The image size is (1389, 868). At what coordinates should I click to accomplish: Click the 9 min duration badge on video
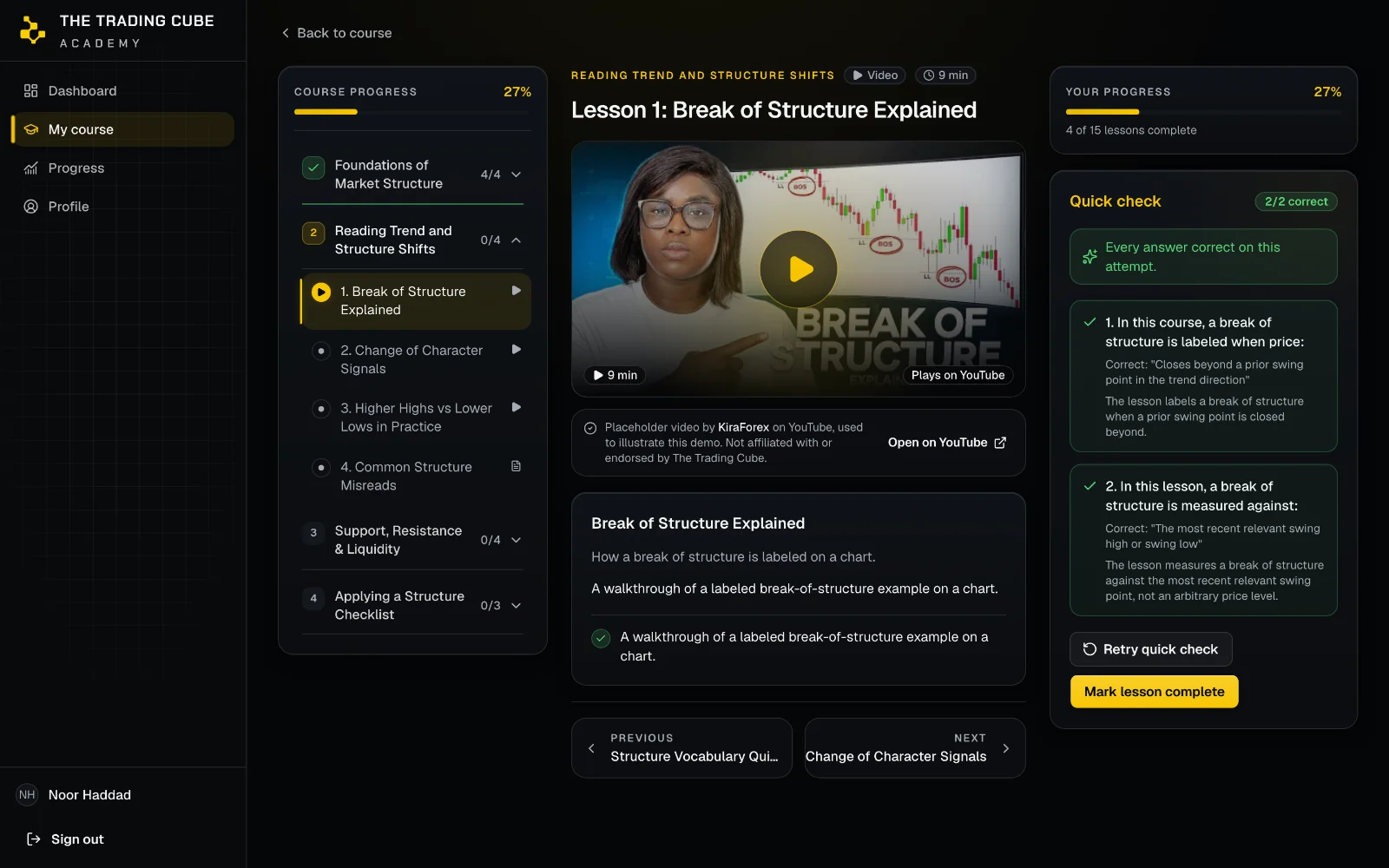pyautogui.click(x=616, y=375)
